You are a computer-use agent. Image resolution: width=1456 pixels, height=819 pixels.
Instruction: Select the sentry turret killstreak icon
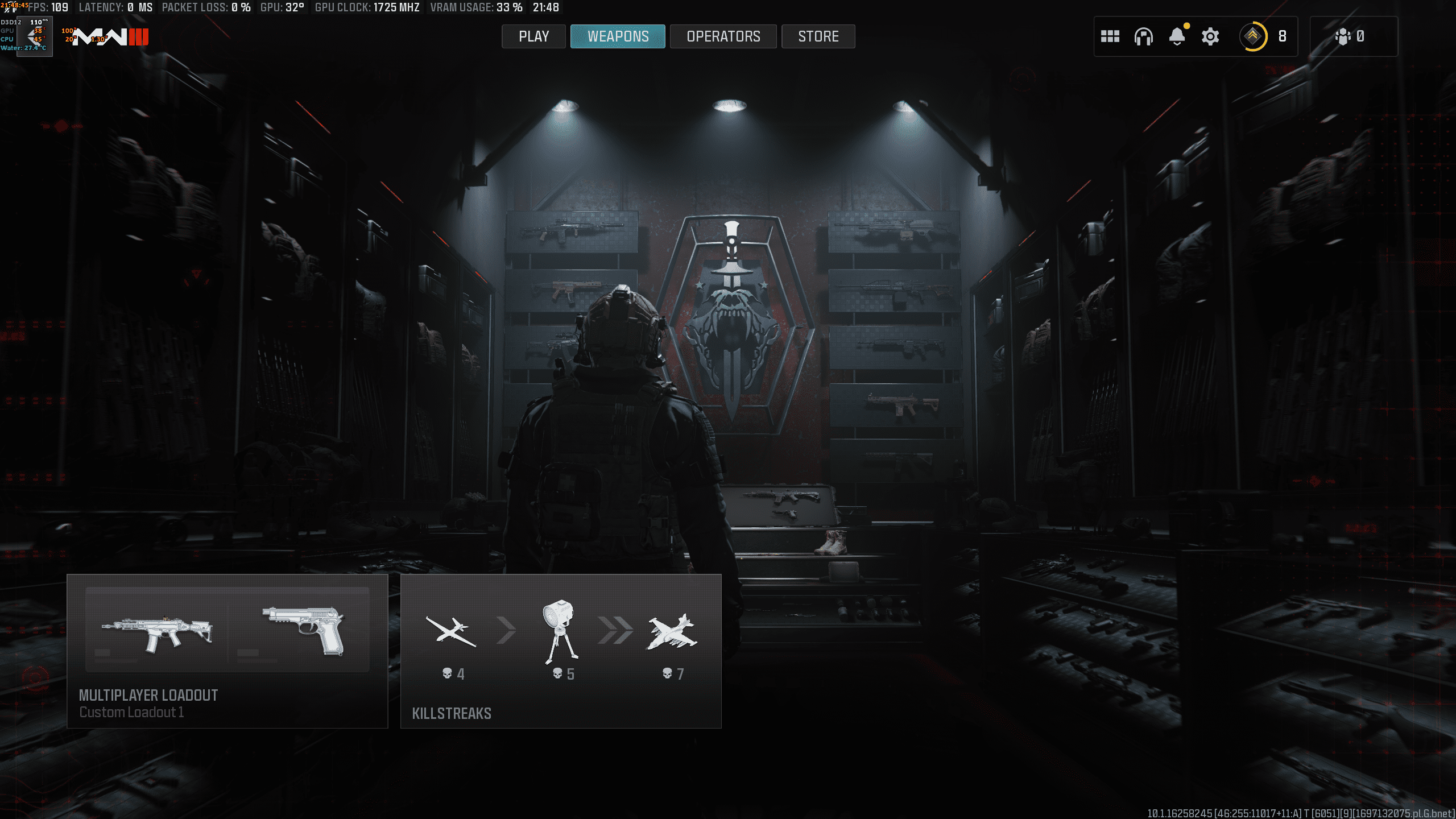point(561,631)
